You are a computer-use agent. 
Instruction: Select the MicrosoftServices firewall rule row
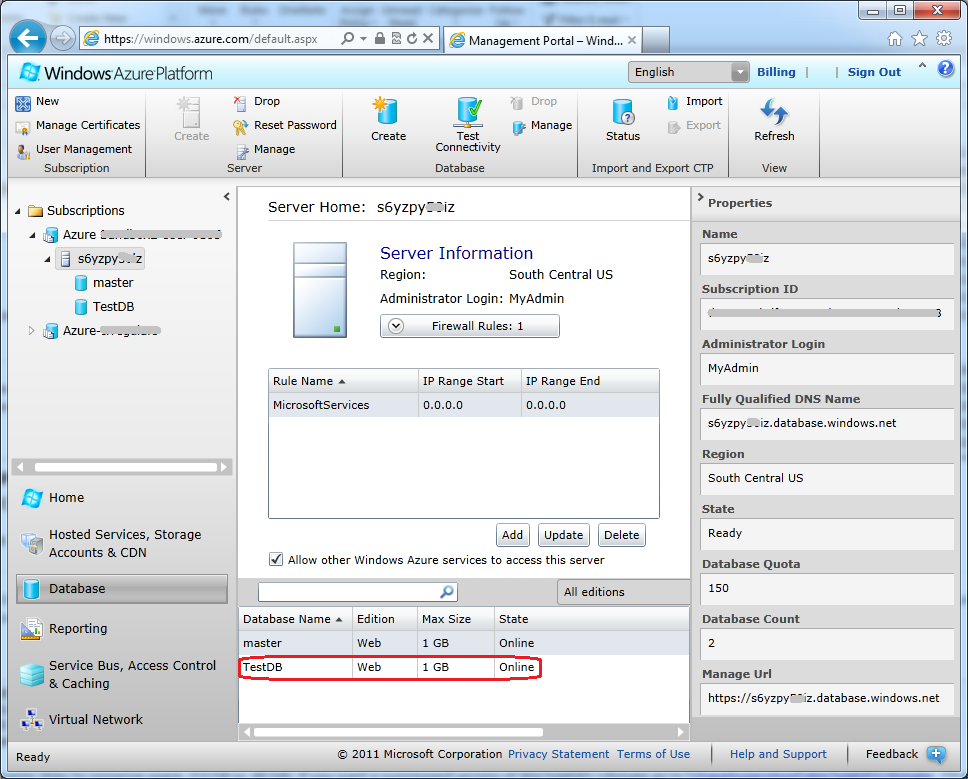(464, 405)
